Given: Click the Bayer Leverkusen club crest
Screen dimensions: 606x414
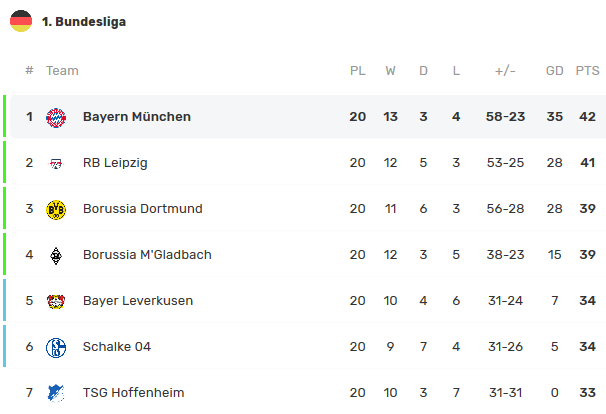Looking at the screenshot, I should 56,301.
